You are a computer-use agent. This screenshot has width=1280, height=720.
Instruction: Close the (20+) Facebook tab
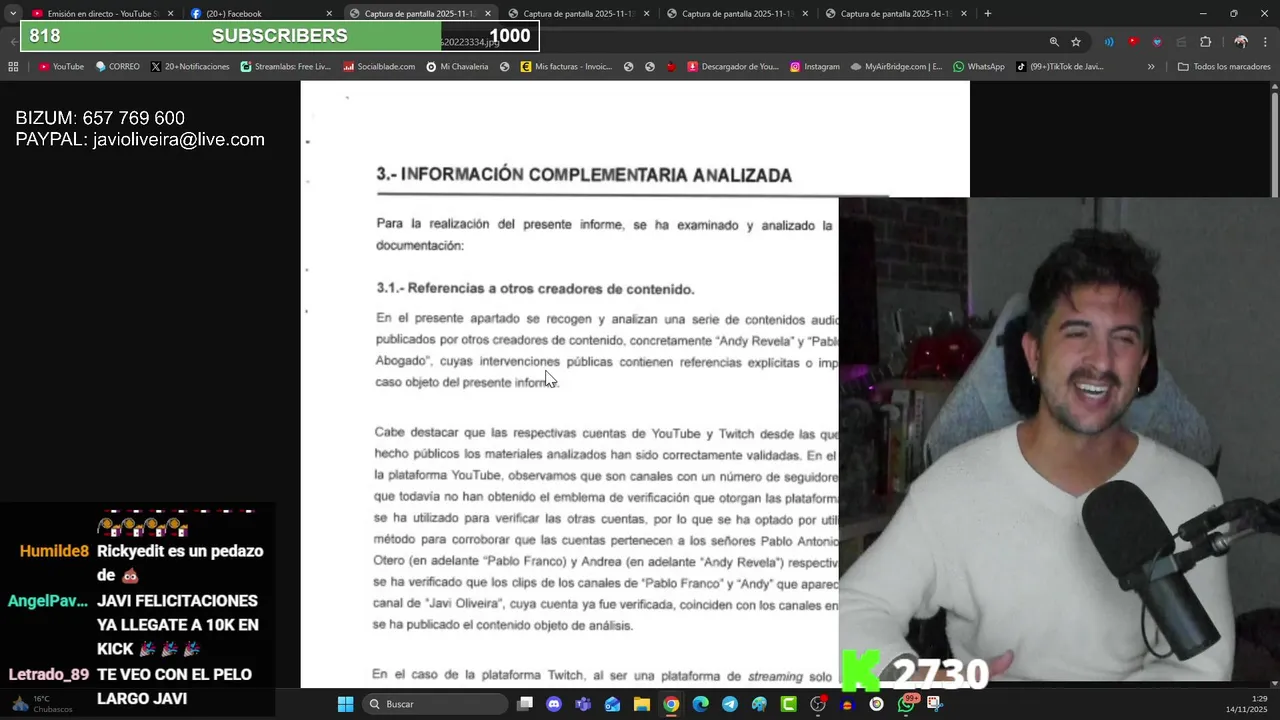click(329, 13)
